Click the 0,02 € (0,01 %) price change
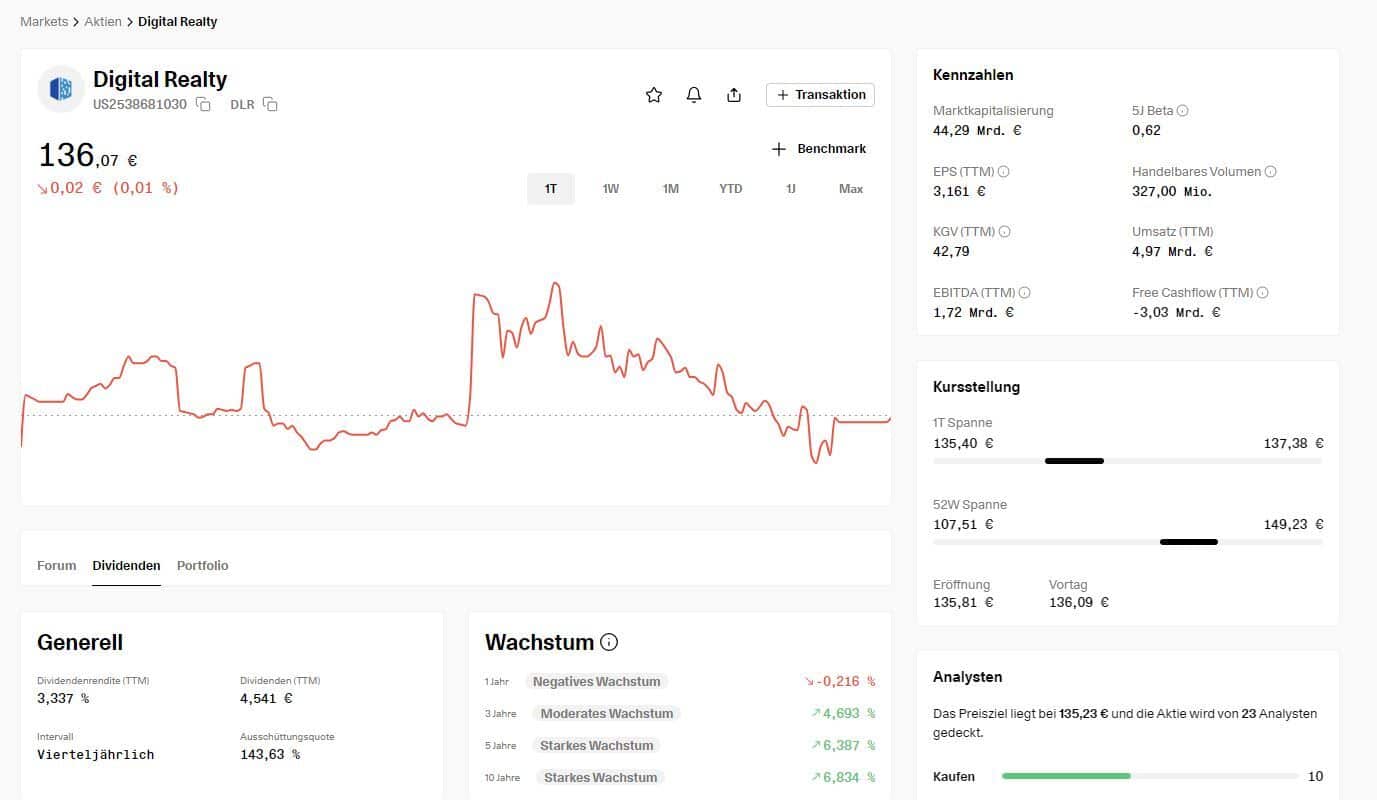This screenshot has height=800, width=1377. (108, 188)
